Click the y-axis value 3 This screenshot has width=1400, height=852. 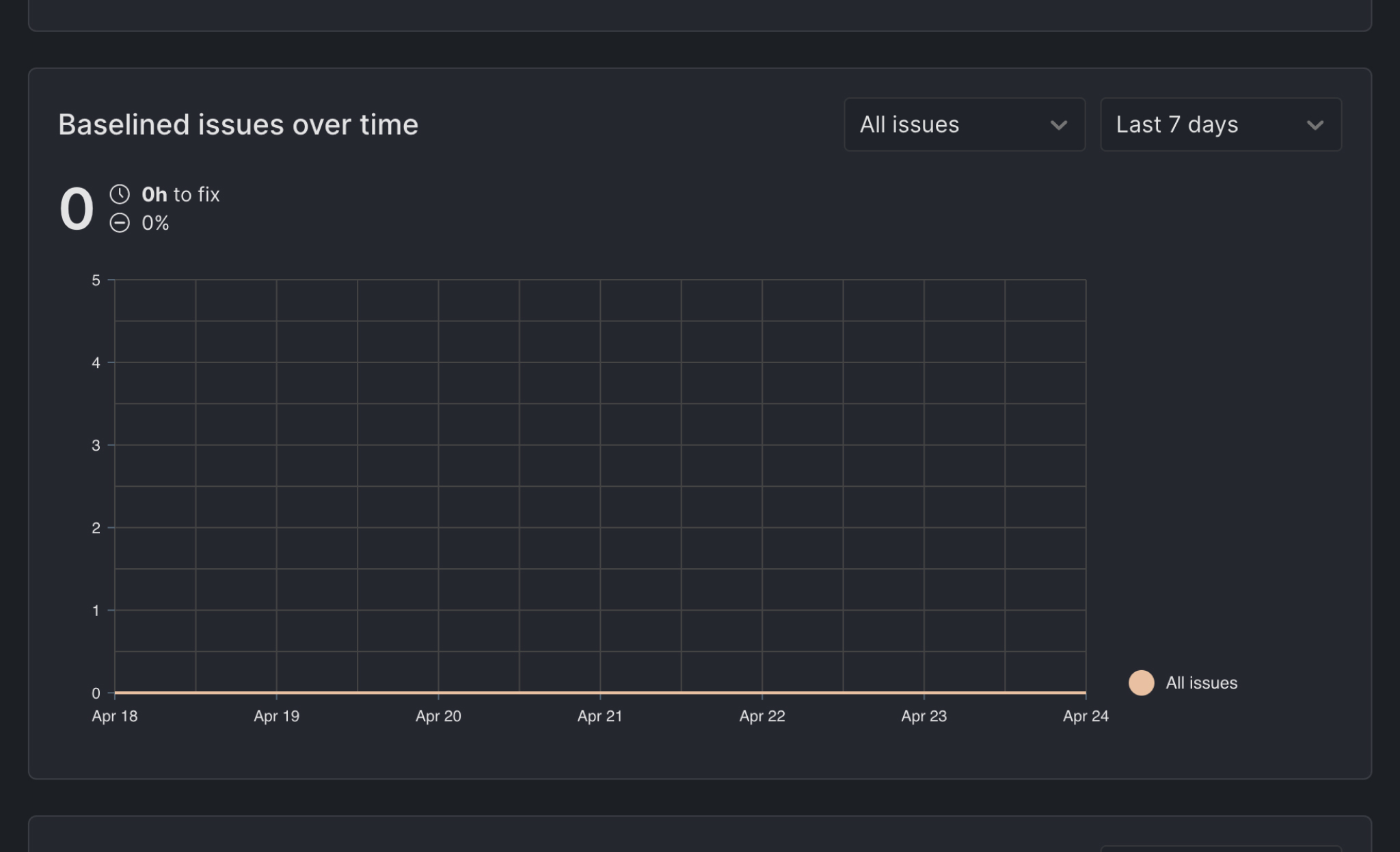pyautogui.click(x=96, y=445)
